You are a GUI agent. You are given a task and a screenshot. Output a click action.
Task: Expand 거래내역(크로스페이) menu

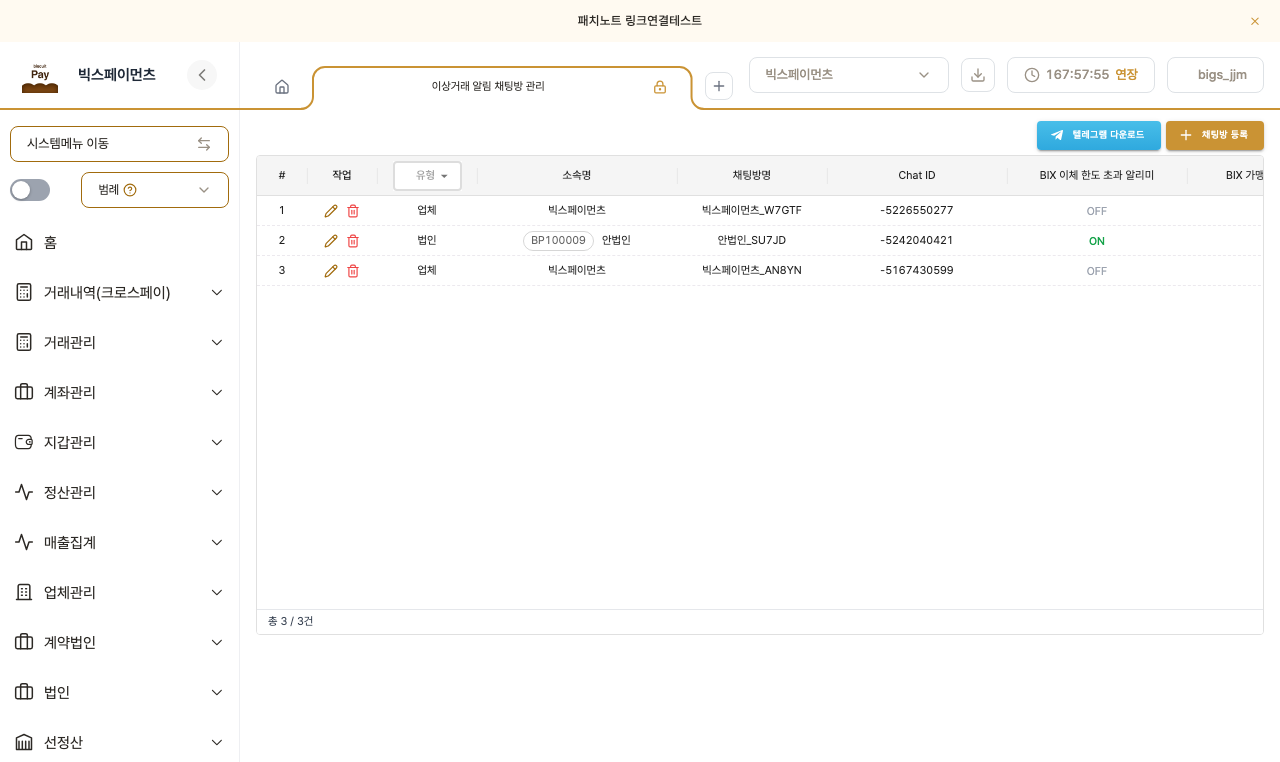[x=120, y=292]
